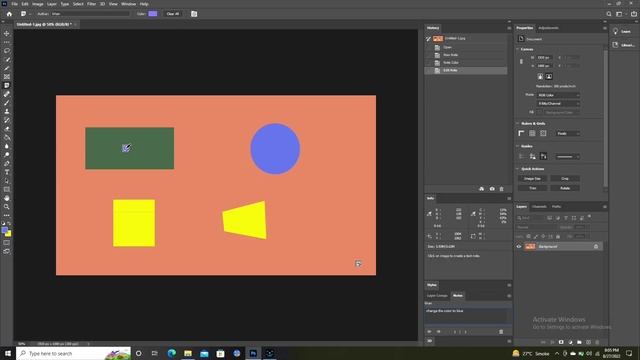Delete the current state in History panel

[x=502, y=189]
